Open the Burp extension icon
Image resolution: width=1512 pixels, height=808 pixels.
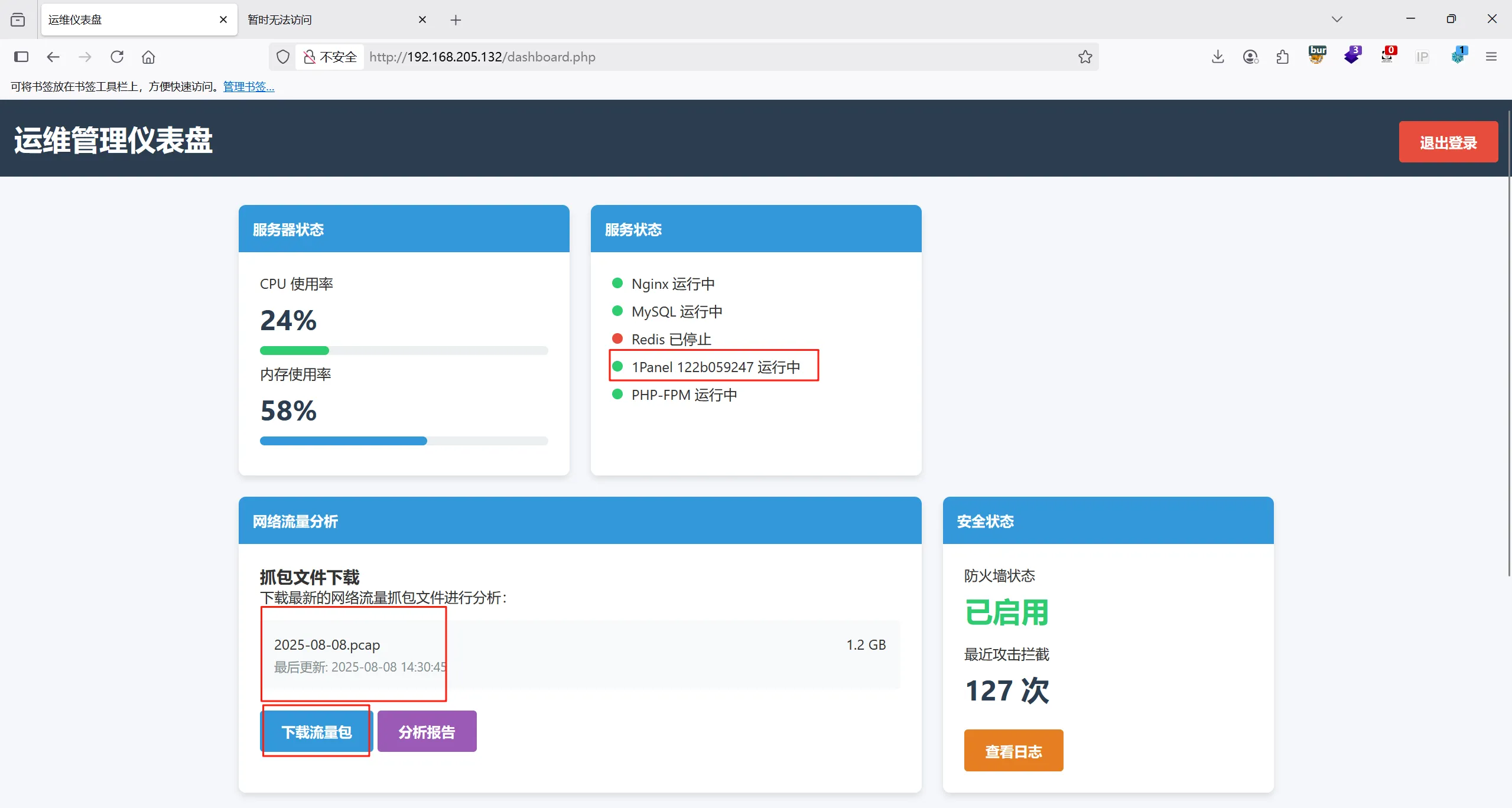coord(1317,55)
